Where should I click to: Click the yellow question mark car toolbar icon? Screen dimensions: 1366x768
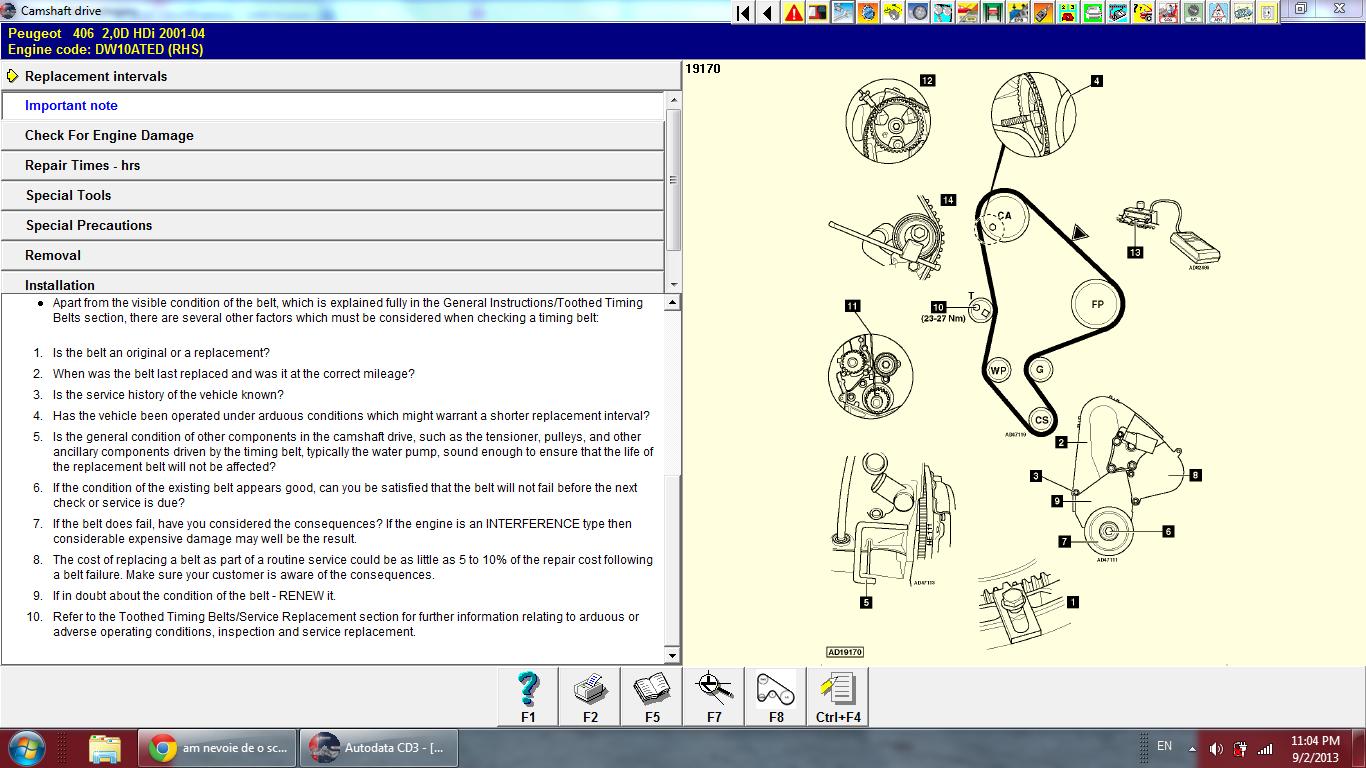point(1142,13)
